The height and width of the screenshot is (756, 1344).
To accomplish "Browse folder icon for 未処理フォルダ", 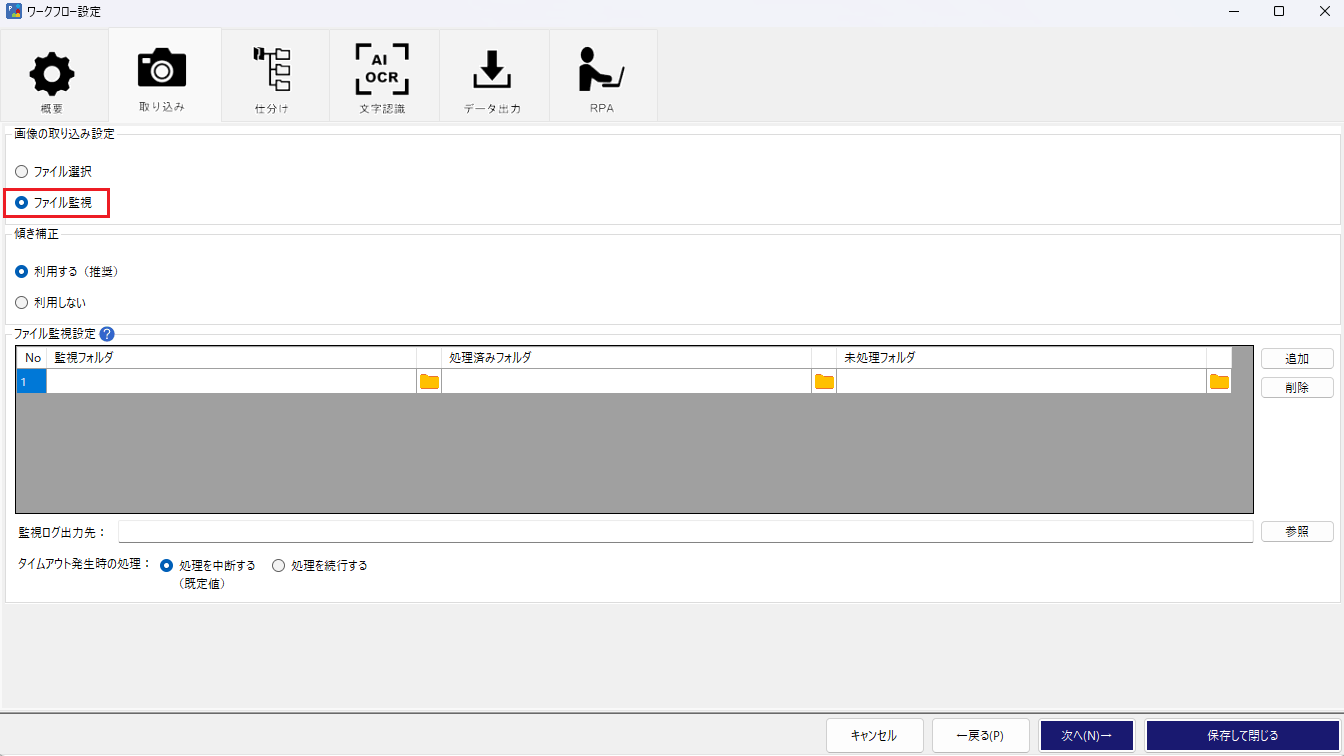I will tap(1219, 381).
